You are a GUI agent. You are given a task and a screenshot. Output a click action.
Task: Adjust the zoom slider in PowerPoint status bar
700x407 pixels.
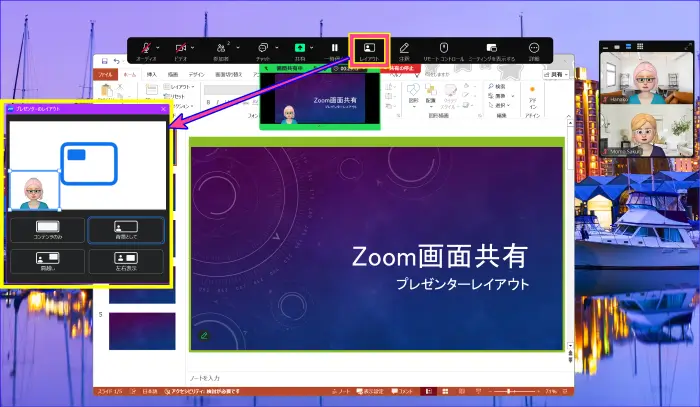coord(508,391)
